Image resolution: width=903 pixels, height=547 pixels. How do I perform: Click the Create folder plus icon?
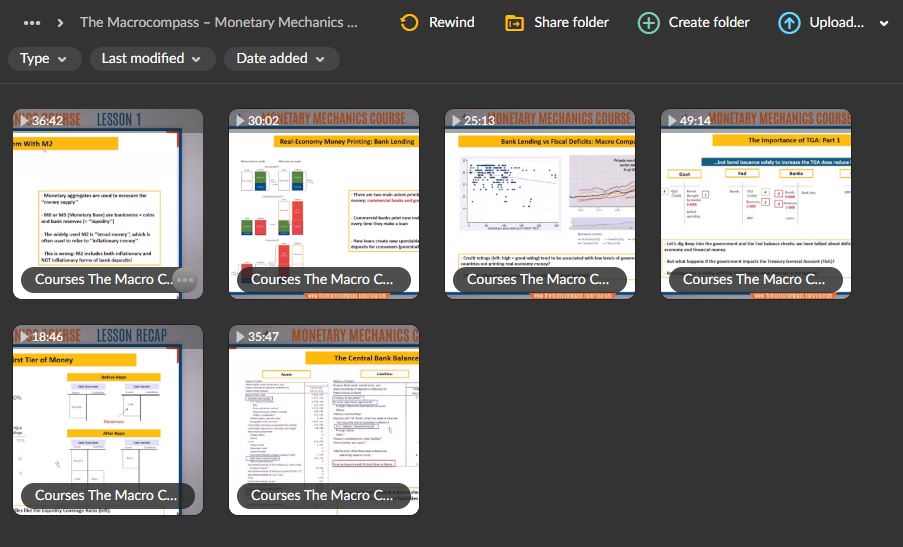click(649, 23)
